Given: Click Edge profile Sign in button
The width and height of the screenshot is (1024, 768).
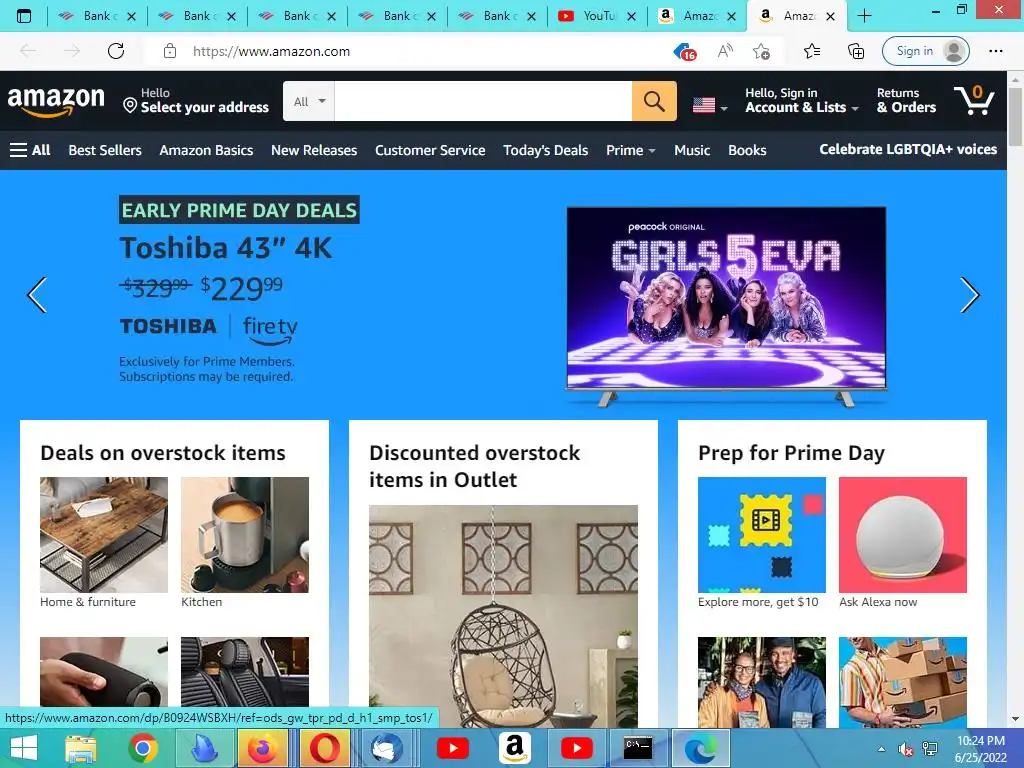Looking at the screenshot, I should 925,51.
